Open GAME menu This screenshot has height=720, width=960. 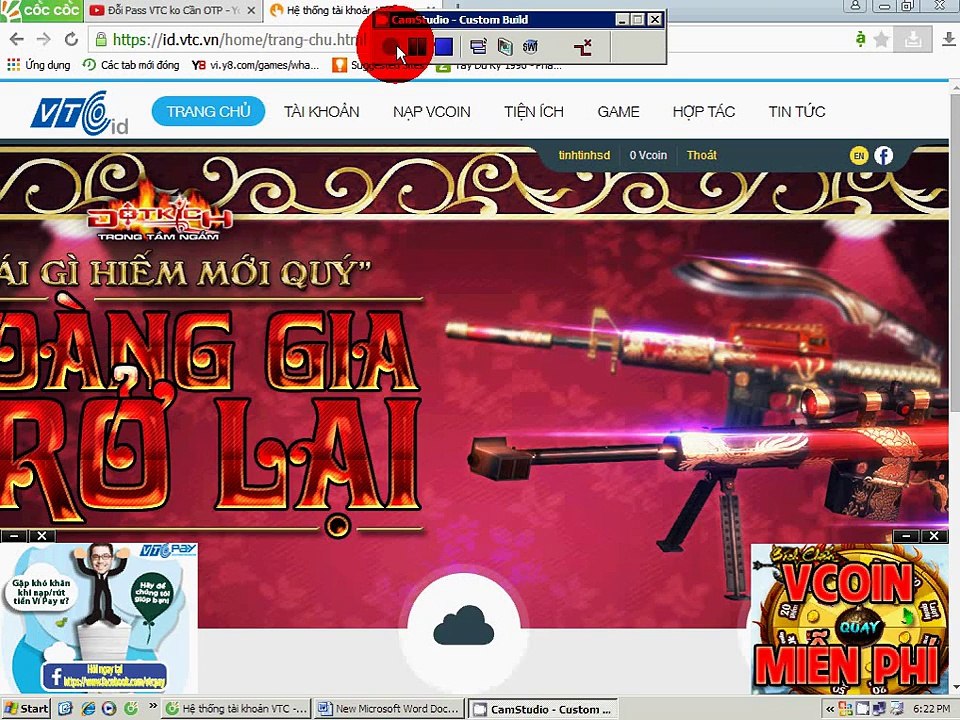[618, 112]
